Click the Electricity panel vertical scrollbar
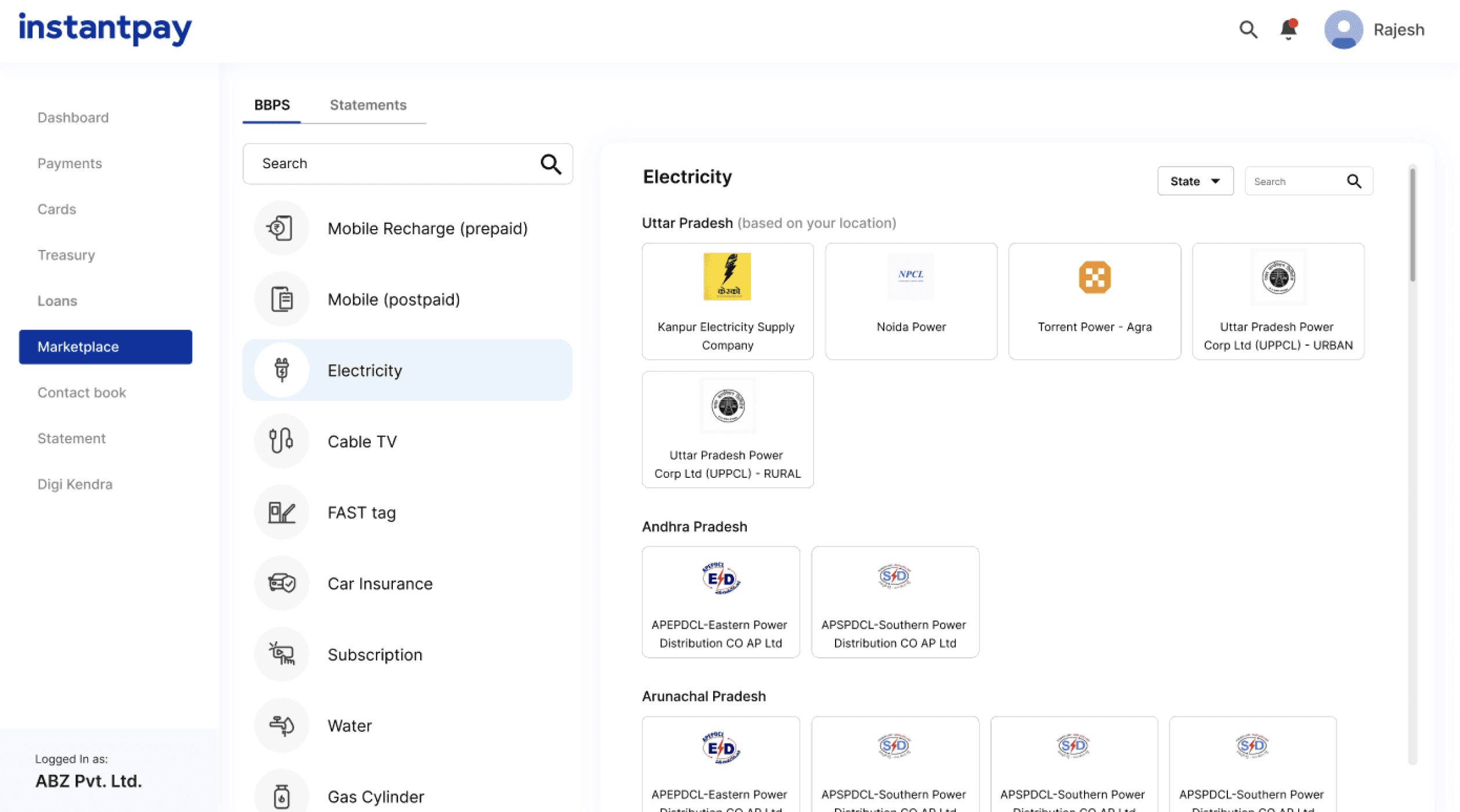Image resolution: width=1460 pixels, height=812 pixels. click(1412, 226)
